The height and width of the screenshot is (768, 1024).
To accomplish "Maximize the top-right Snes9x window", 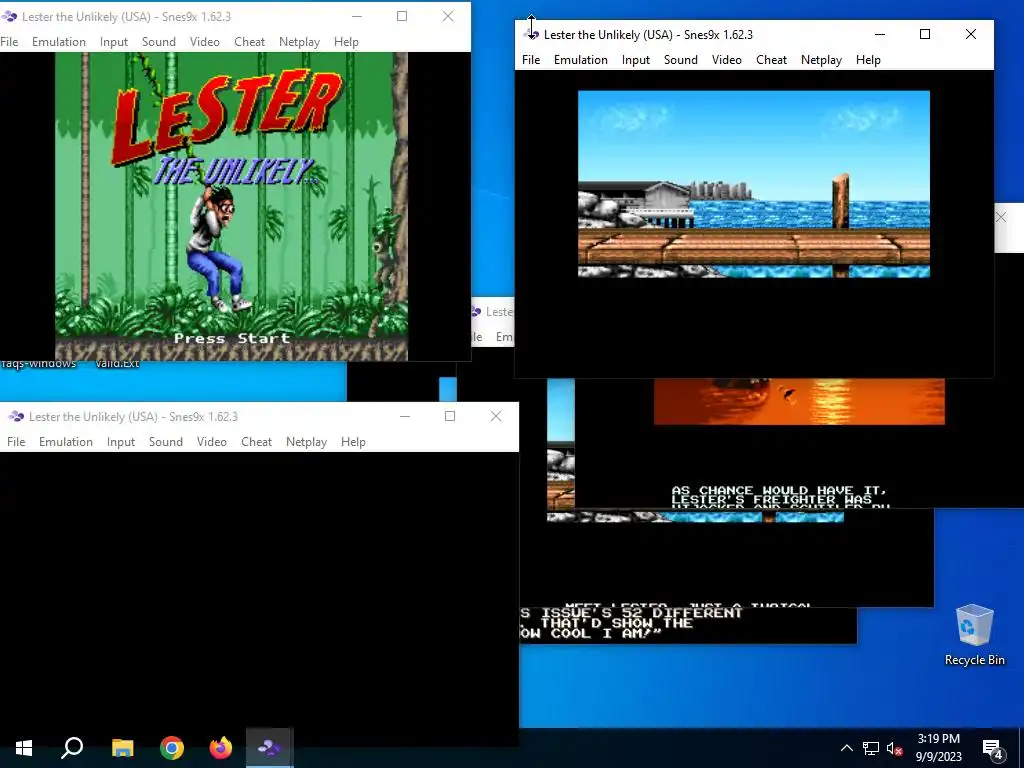I will [x=925, y=34].
